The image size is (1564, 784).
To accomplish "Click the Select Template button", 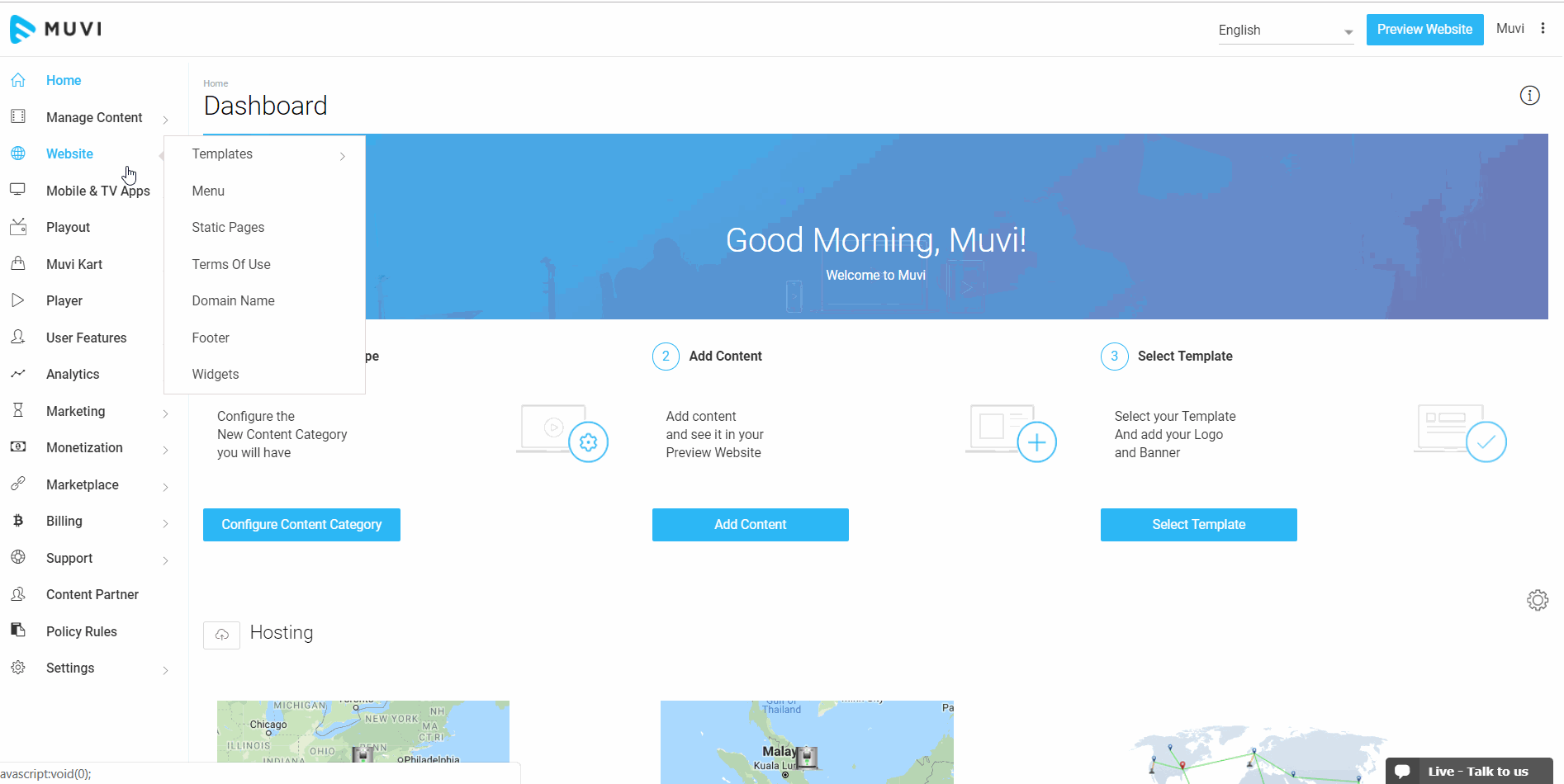I will pyautogui.click(x=1198, y=525).
